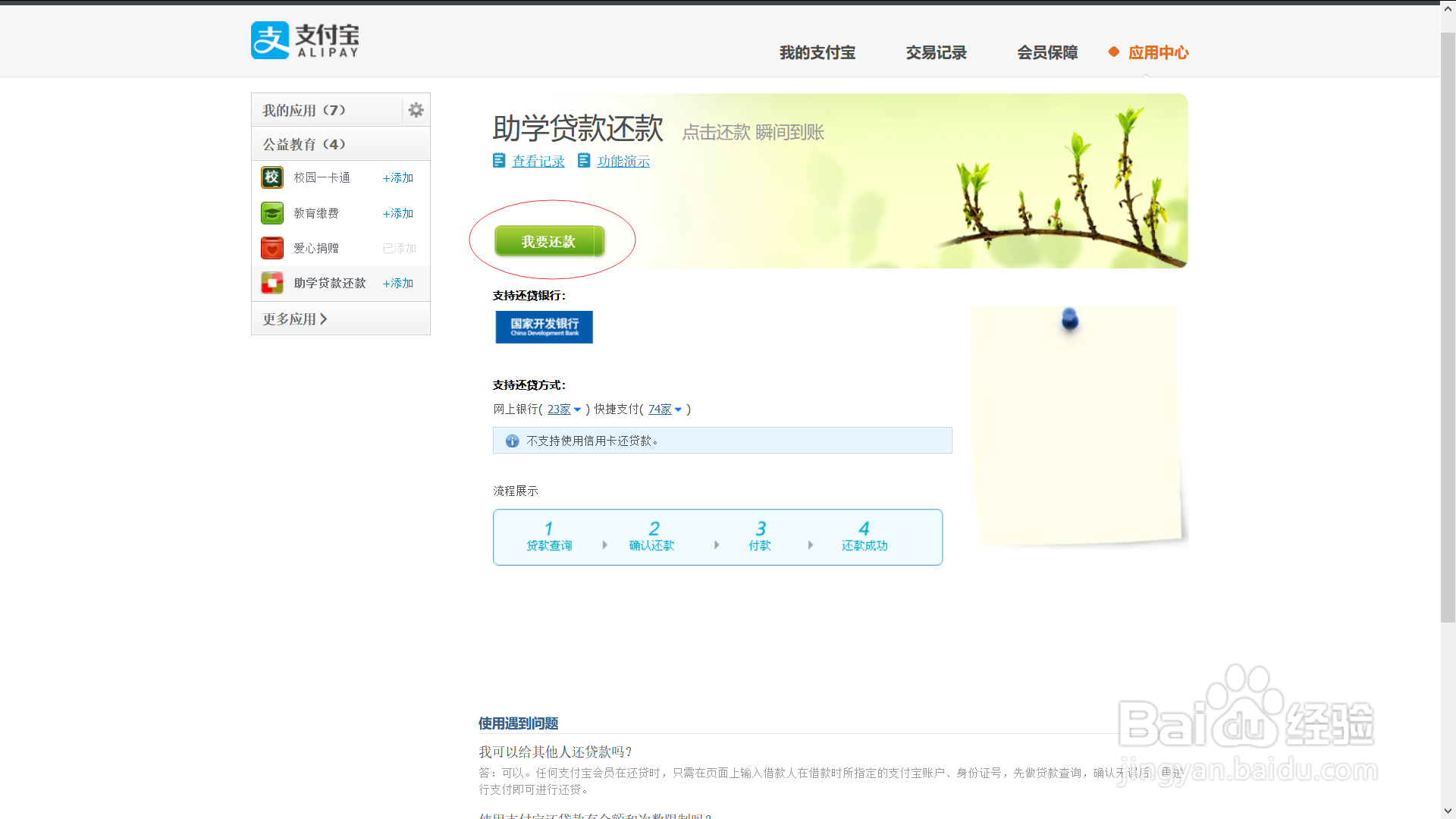The height and width of the screenshot is (819, 1456).
Task: Select the 教育缴费 app icon
Action: pos(271,213)
